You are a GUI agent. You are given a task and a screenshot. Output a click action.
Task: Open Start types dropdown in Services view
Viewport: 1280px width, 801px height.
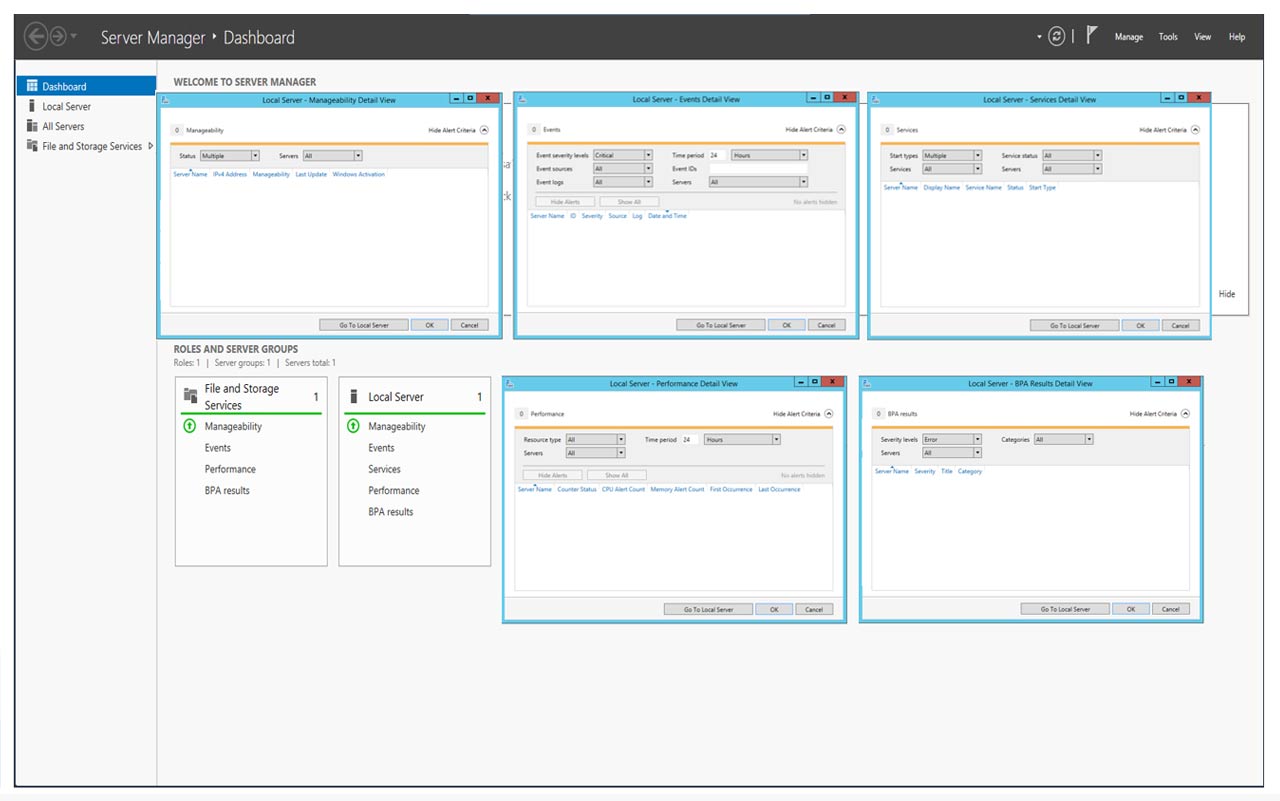click(x=952, y=156)
